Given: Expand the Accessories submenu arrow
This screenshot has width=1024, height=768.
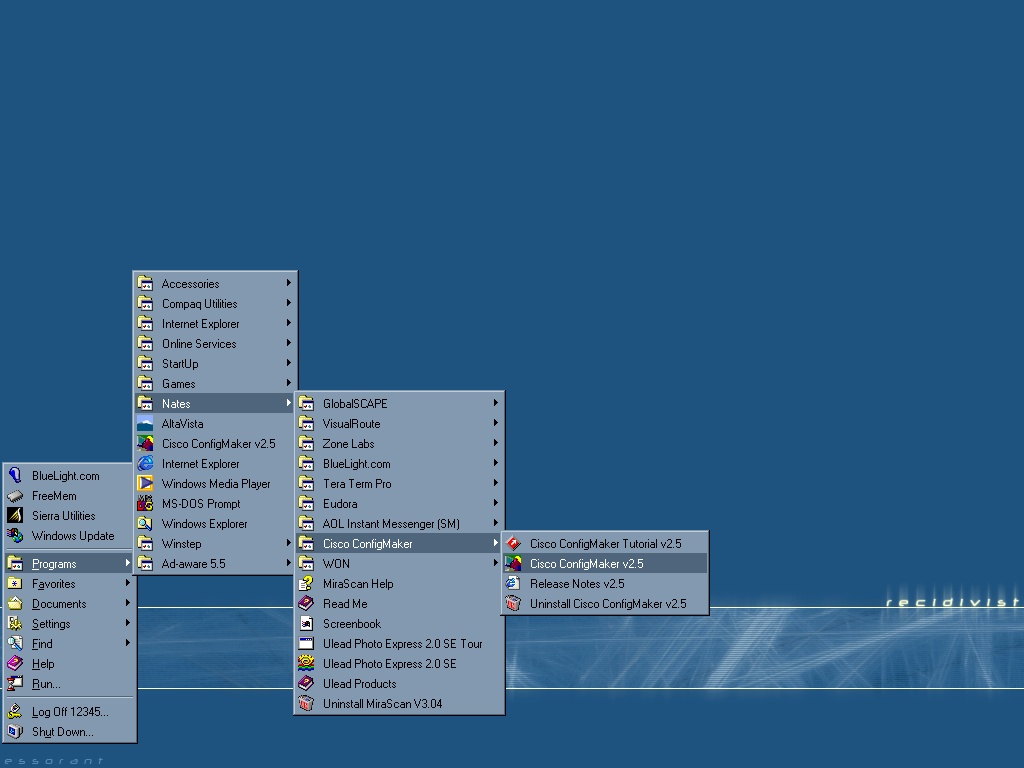Looking at the screenshot, I should pos(288,283).
